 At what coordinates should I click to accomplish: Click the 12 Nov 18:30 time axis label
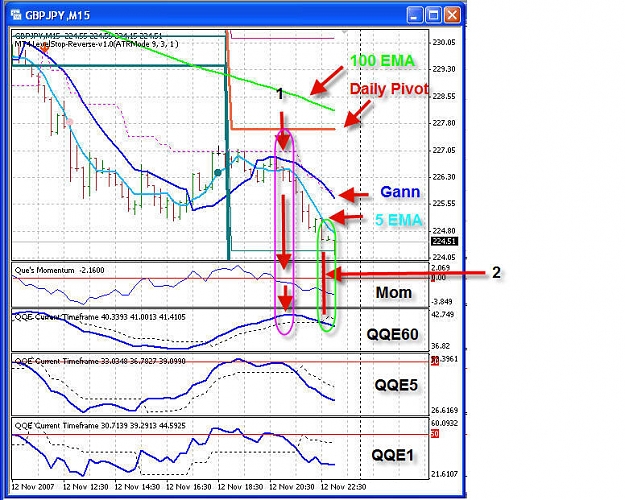tap(240, 487)
